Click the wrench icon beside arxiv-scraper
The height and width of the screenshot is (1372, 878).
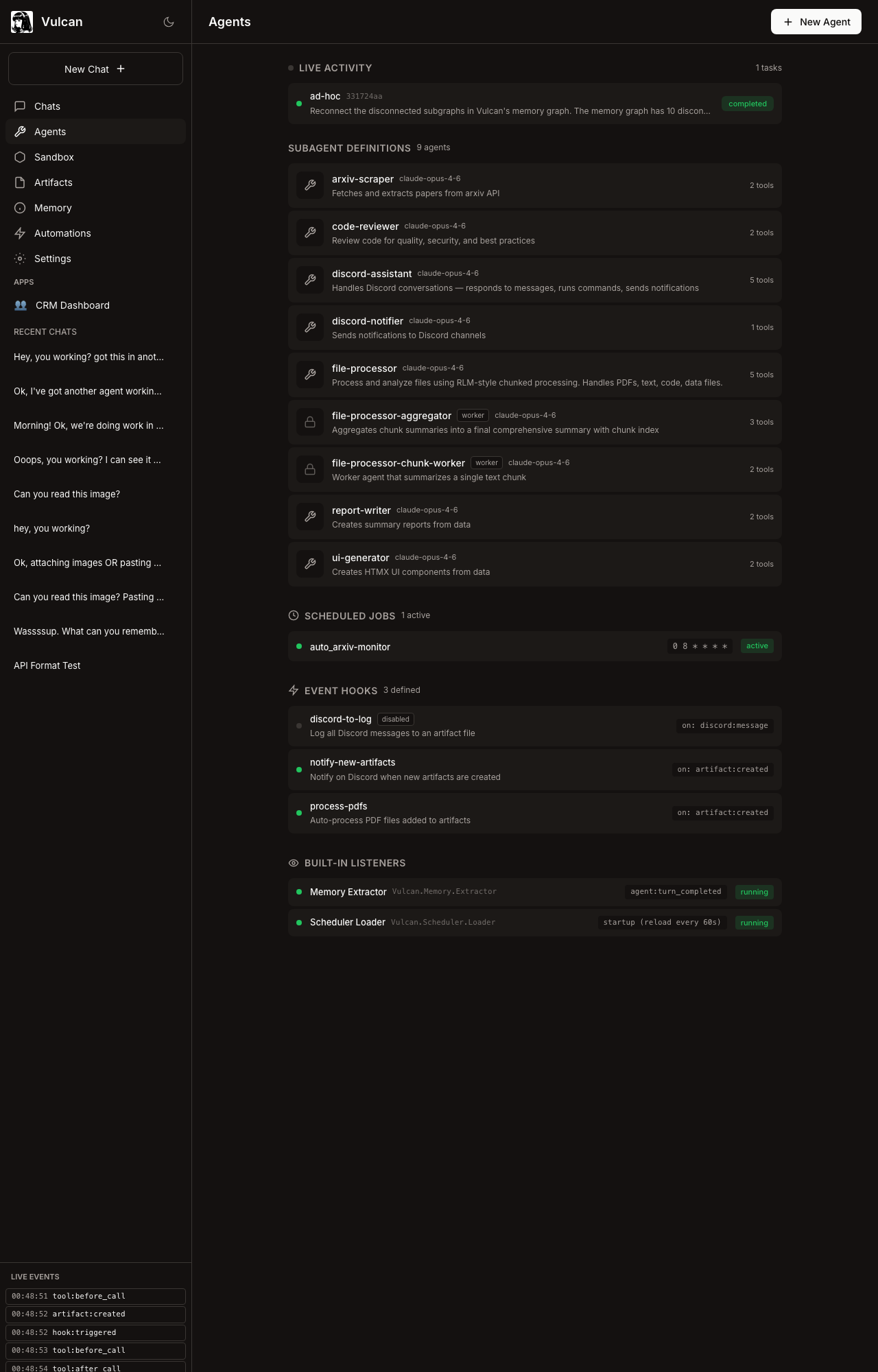click(310, 185)
